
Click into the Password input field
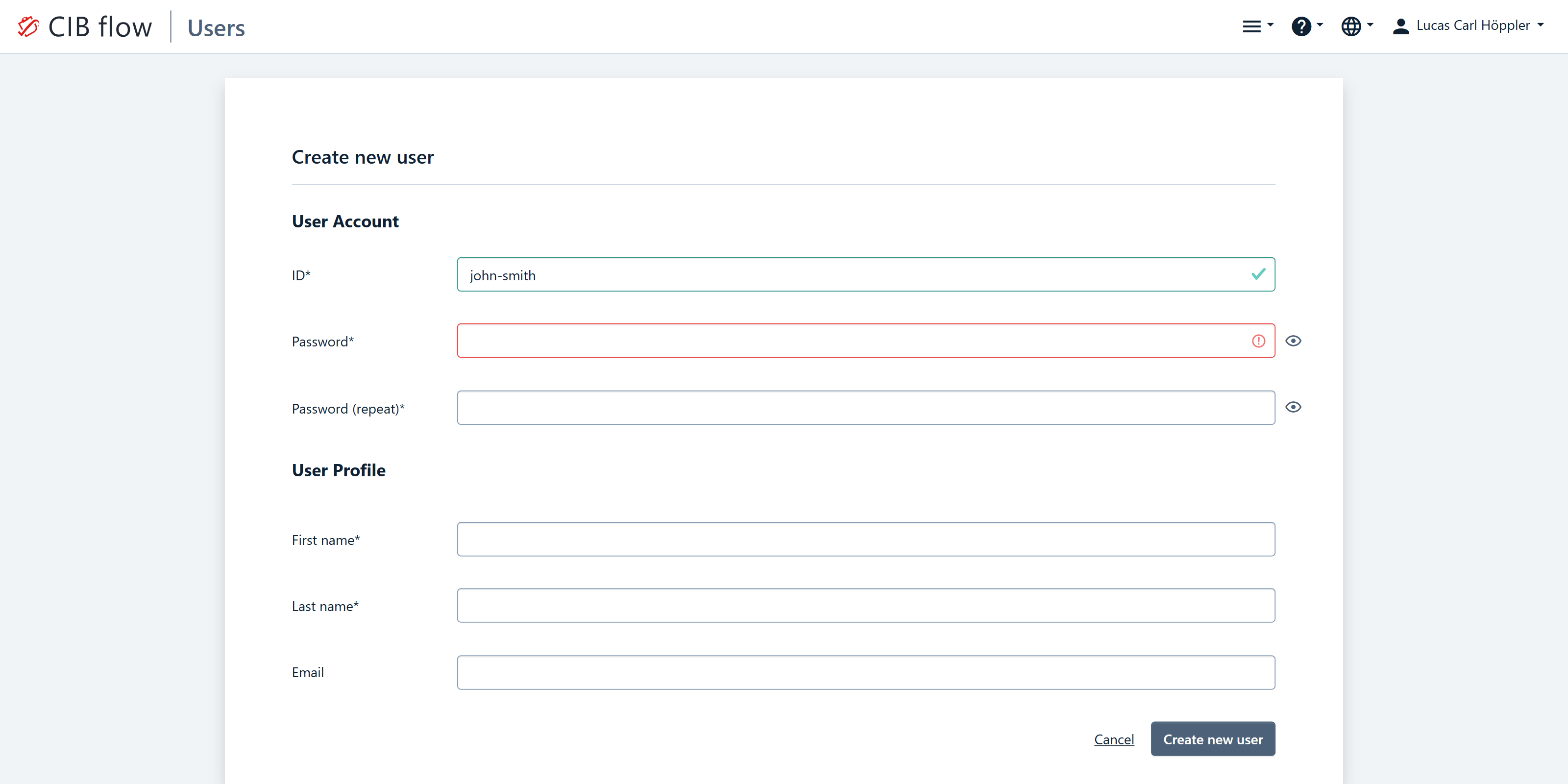coord(852,341)
